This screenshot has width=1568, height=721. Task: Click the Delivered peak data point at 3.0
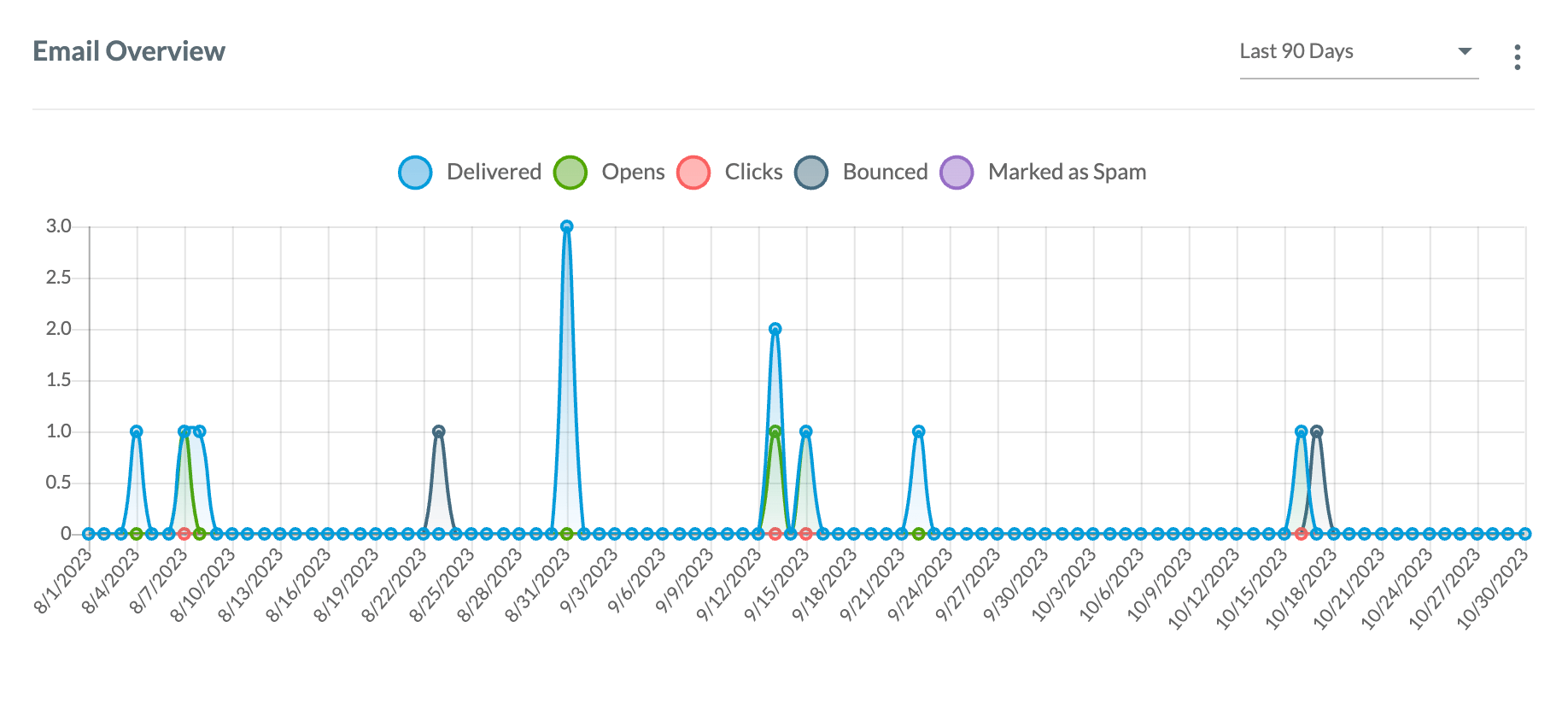point(567,227)
